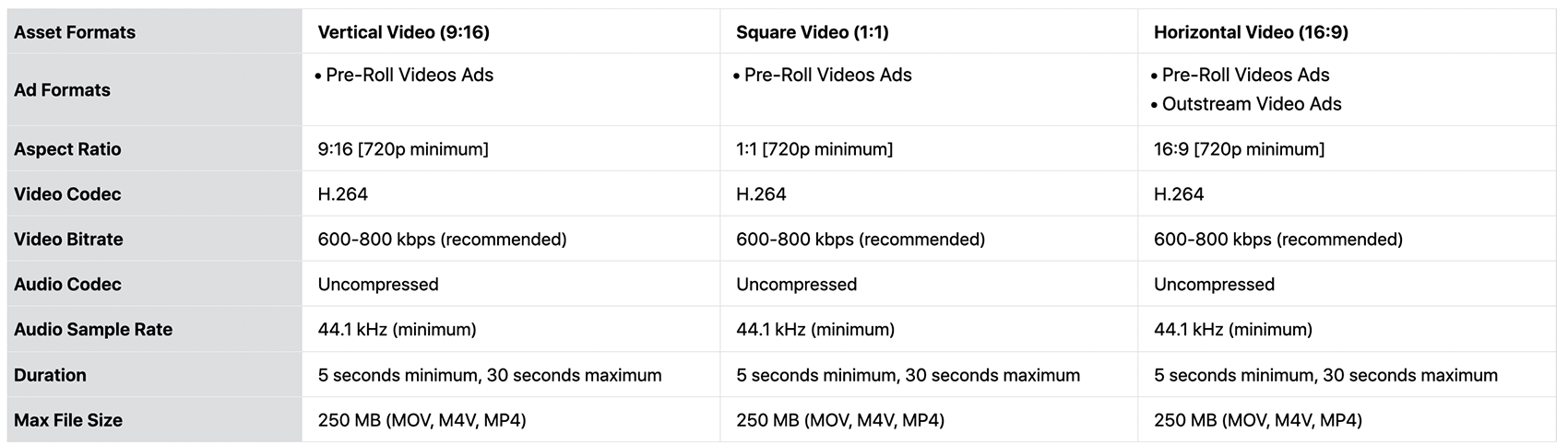The height and width of the screenshot is (445, 1568).
Task: Click the 9:16 [720p minimum] cell
Action: point(403,149)
